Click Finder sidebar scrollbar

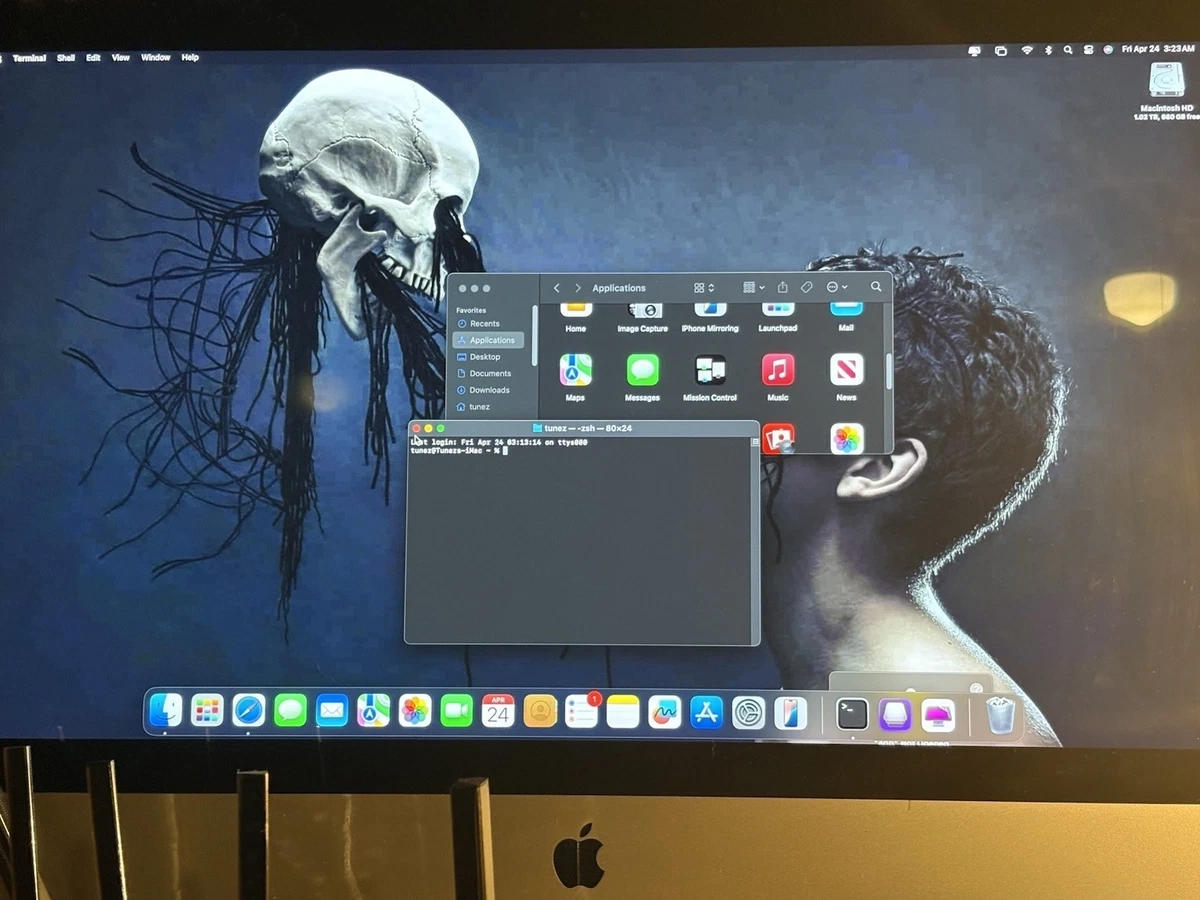pos(535,335)
